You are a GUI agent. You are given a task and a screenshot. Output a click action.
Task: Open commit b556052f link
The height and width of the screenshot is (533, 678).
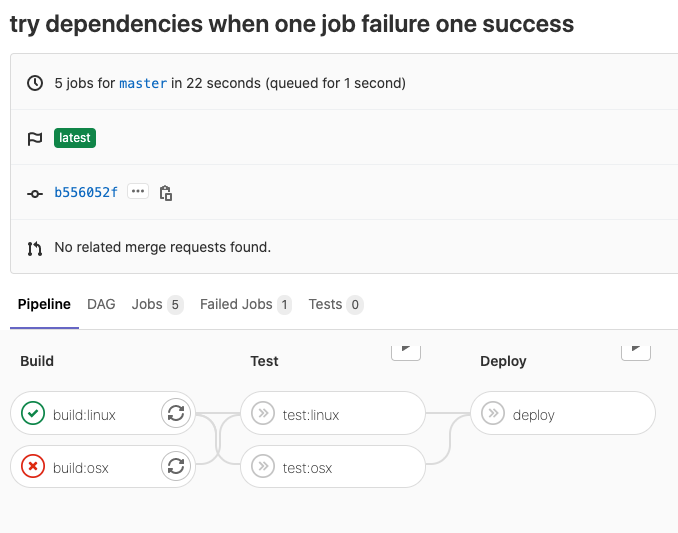pos(86,192)
